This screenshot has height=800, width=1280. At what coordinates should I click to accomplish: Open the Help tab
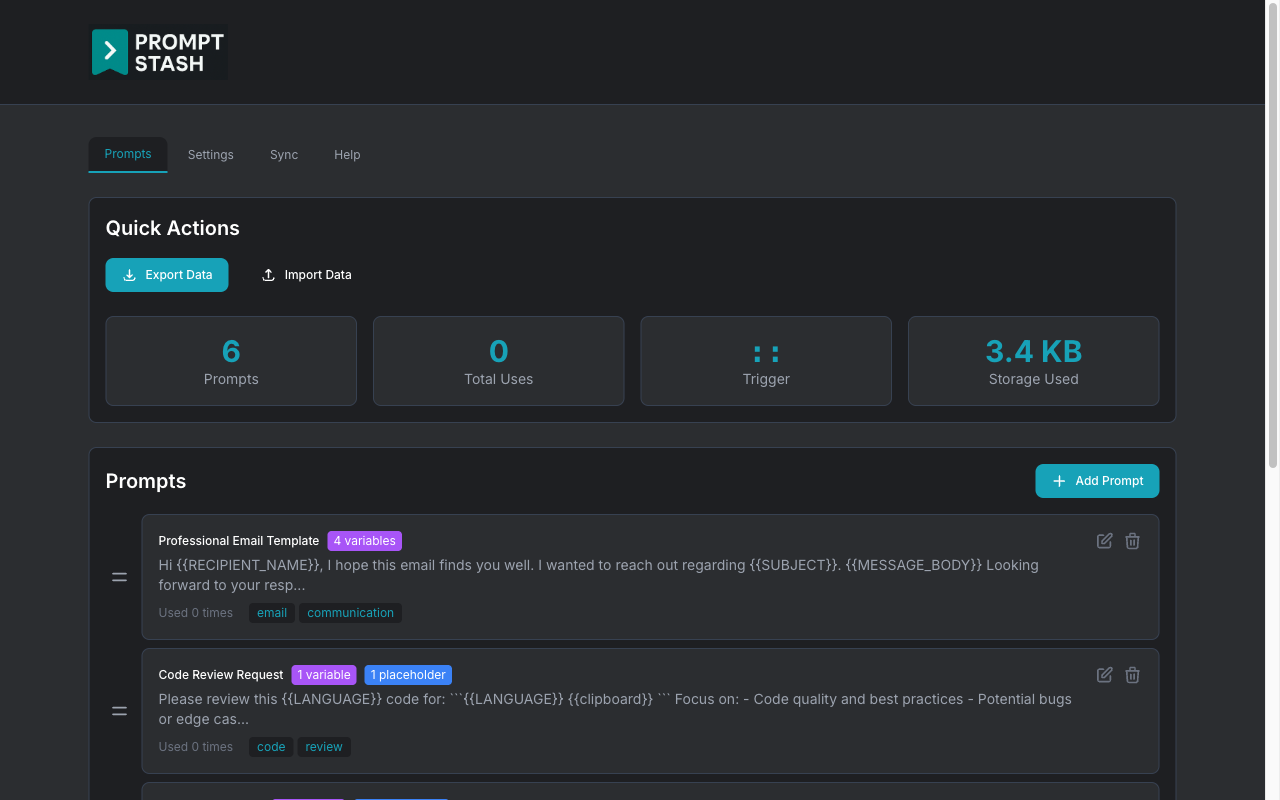click(347, 155)
